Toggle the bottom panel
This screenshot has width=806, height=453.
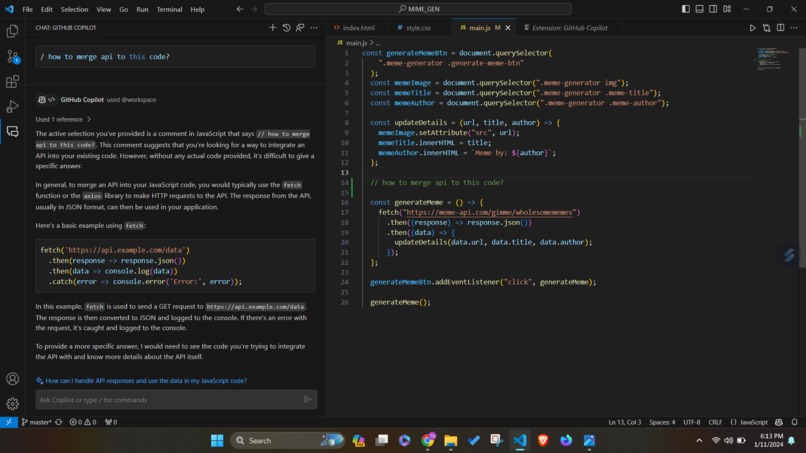click(x=700, y=9)
